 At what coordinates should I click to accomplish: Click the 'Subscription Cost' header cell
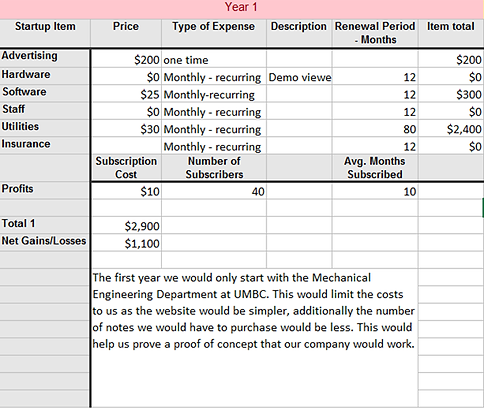point(126,168)
